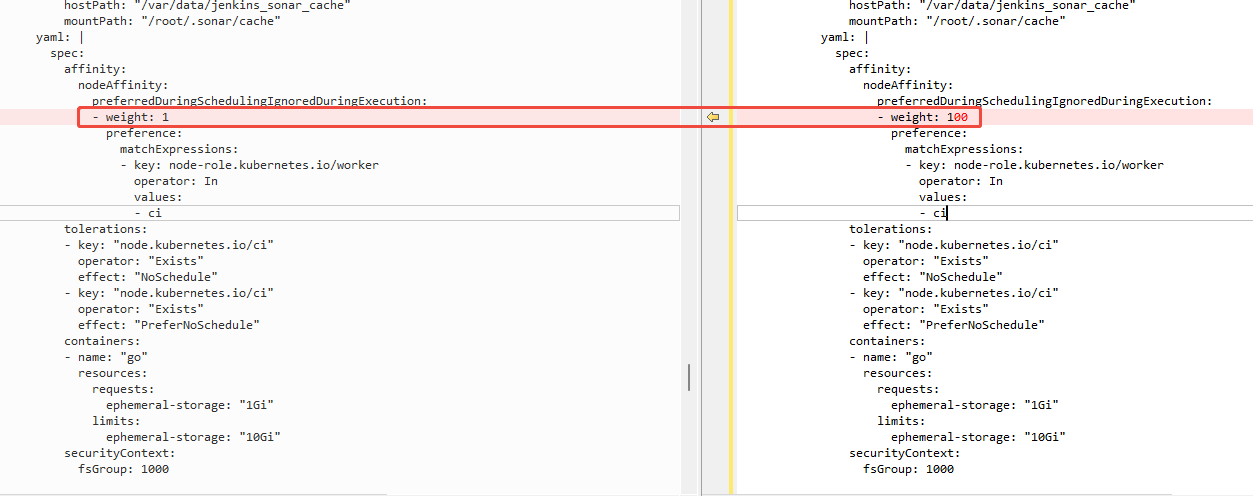Viewport: 1253px width, 496px height.
Task: Click 'resources:' in left pane
Action: pos(113,373)
